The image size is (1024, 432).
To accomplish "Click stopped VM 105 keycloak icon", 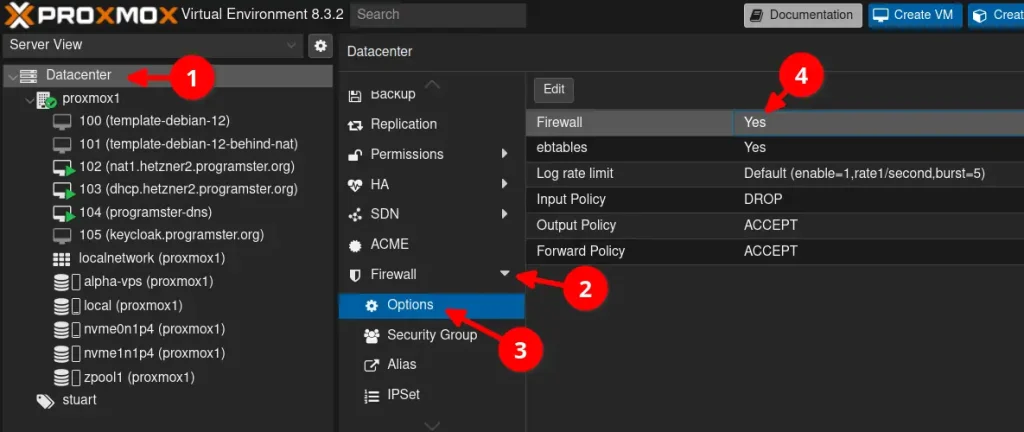I will [61, 235].
